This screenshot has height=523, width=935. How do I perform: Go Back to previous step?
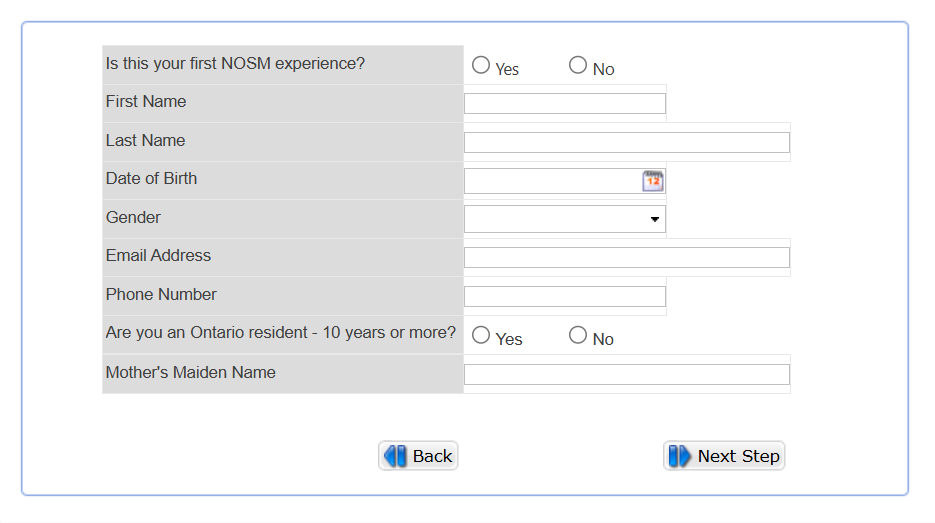point(419,456)
